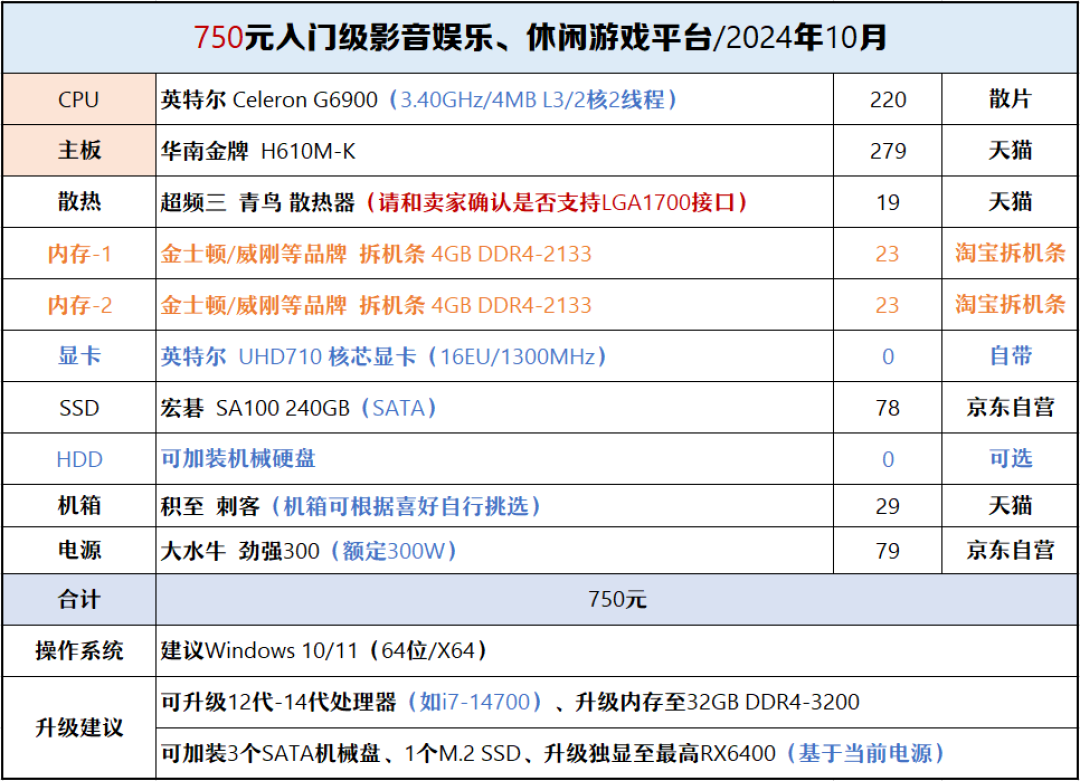
Task: Select the CPU price 220
Action: coord(887,100)
